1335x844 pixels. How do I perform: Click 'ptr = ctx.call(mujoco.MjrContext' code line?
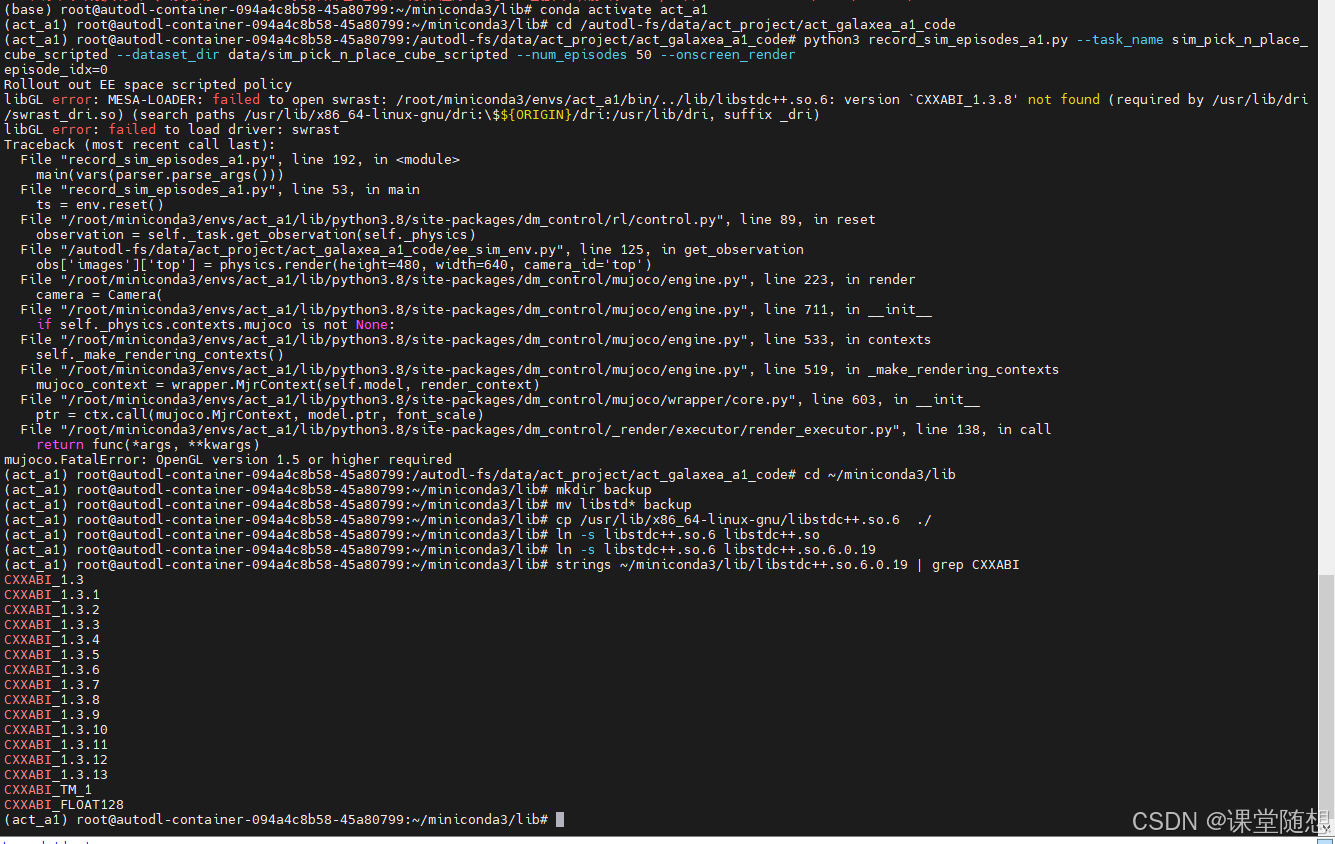[x=260, y=415]
